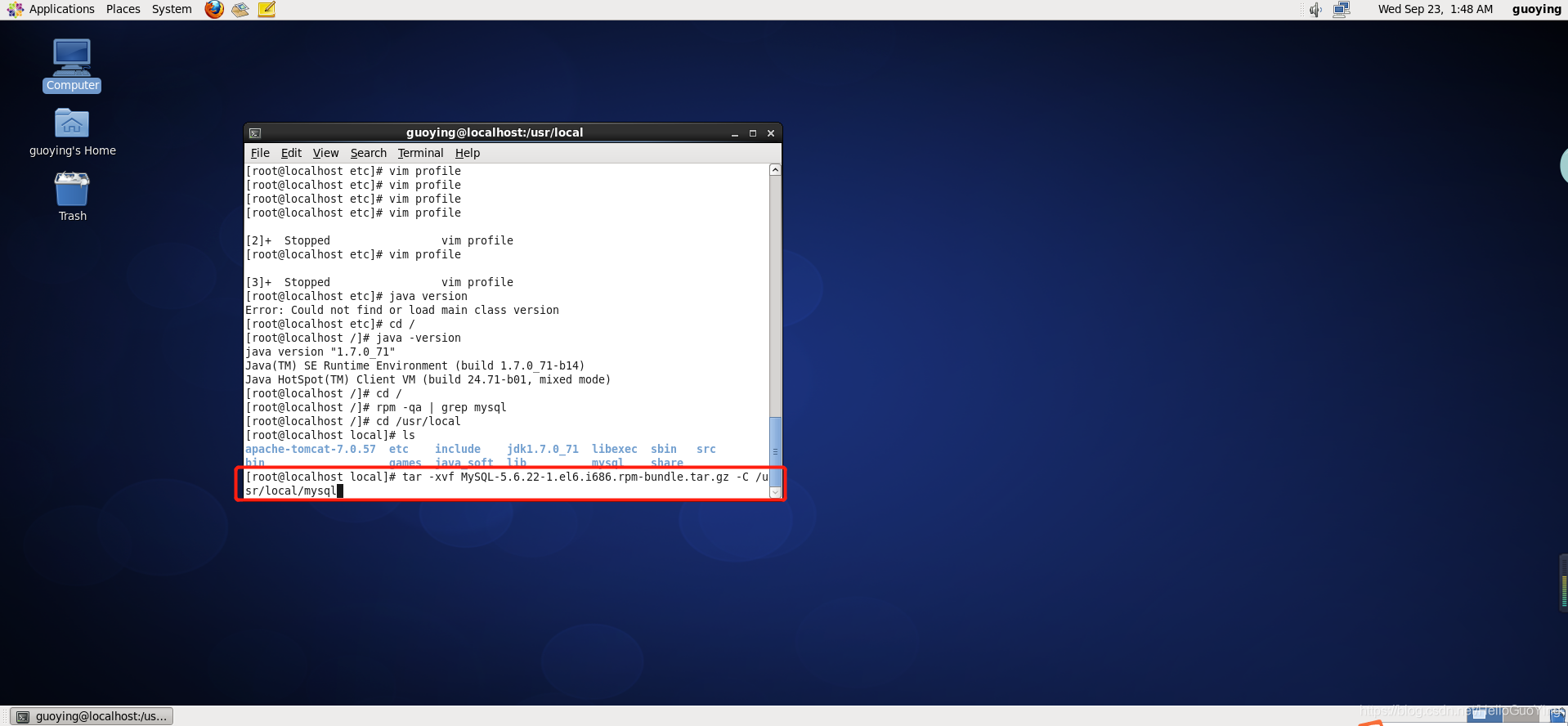Click the terminal scrollbar down arrow

tap(775, 492)
